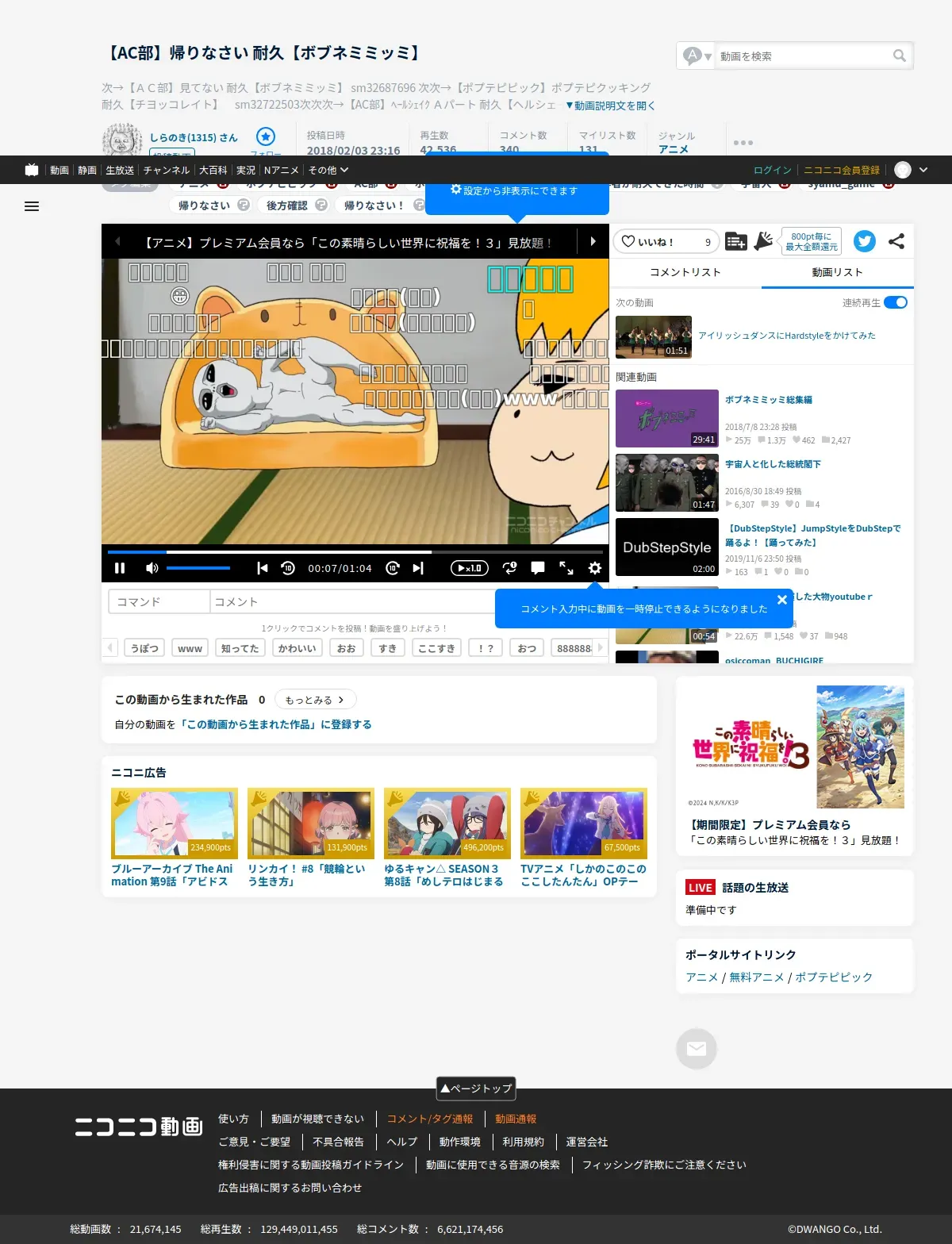Image resolution: width=952 pixels, height=1244 pixels.
Task: Click the 帰りなさい tag
Action: click(204, 205)
